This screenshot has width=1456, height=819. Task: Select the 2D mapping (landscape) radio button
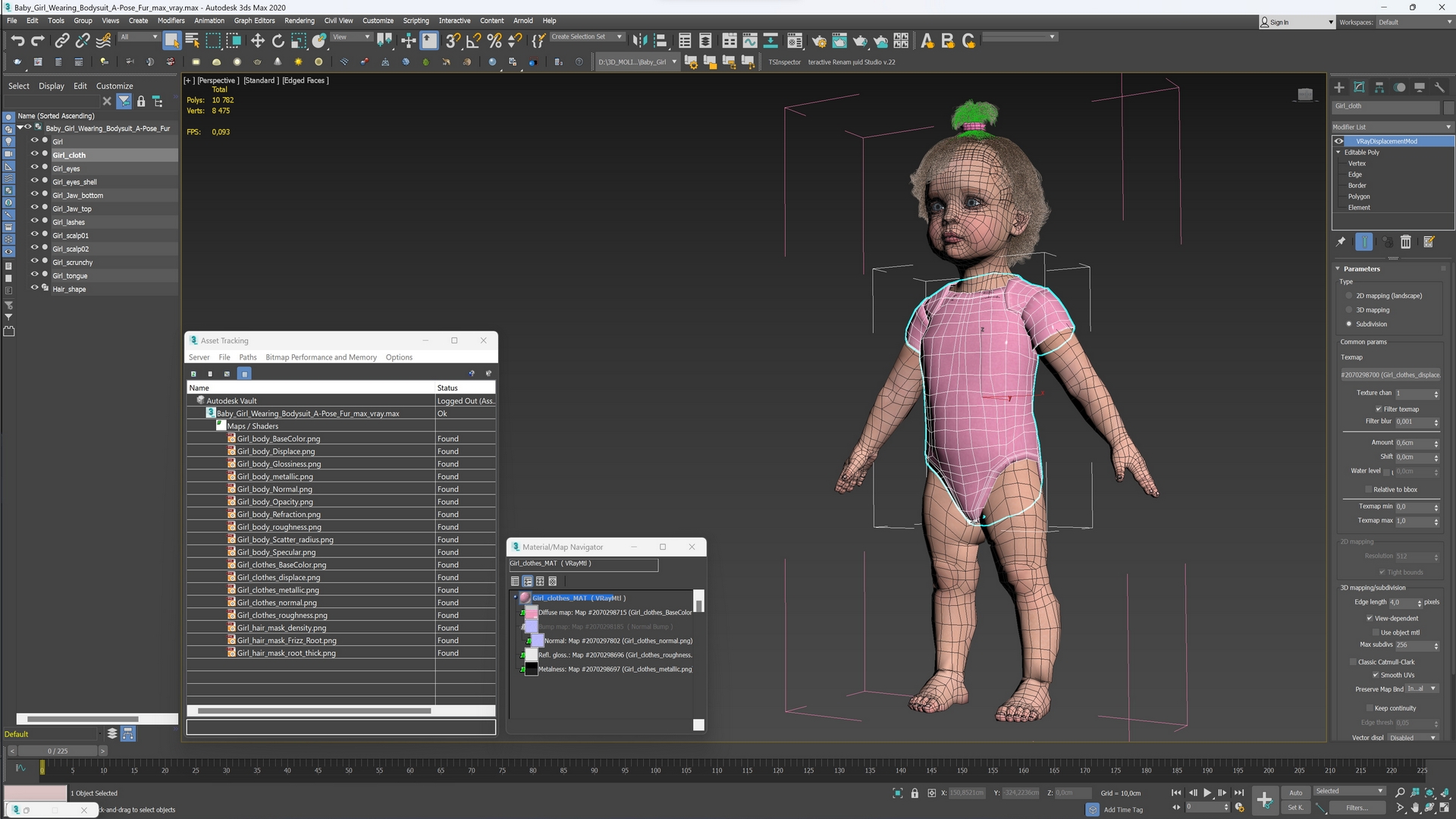point(1349,296)
